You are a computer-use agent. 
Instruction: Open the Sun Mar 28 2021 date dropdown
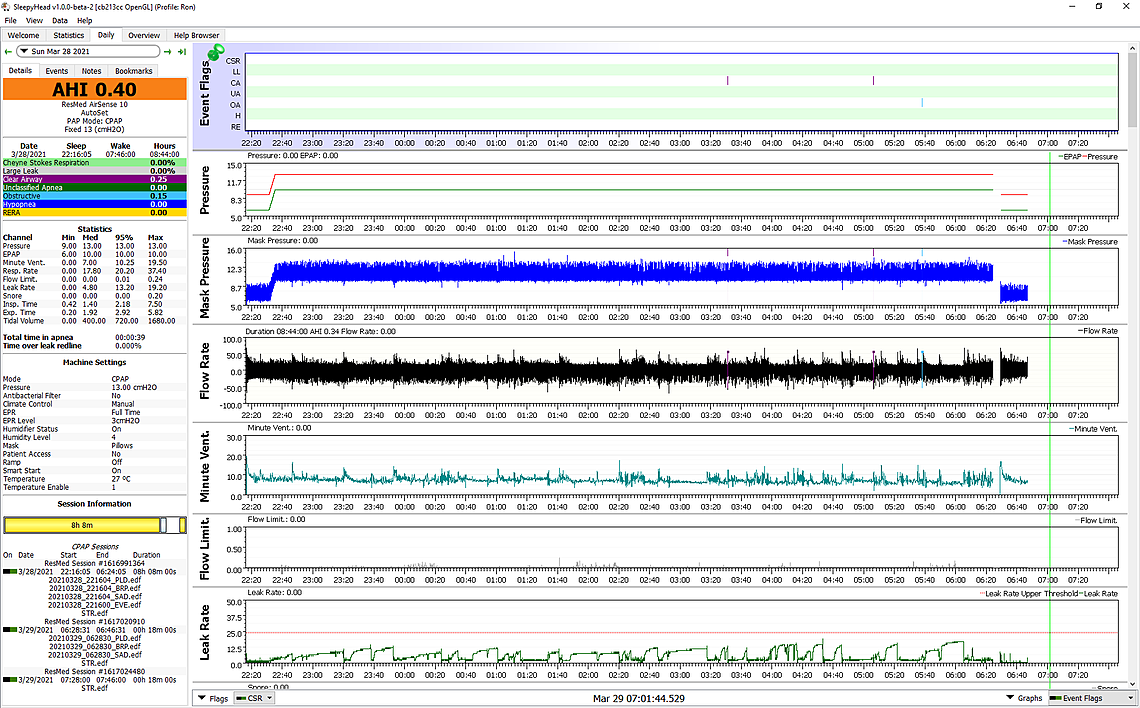(x=88, y=52)
